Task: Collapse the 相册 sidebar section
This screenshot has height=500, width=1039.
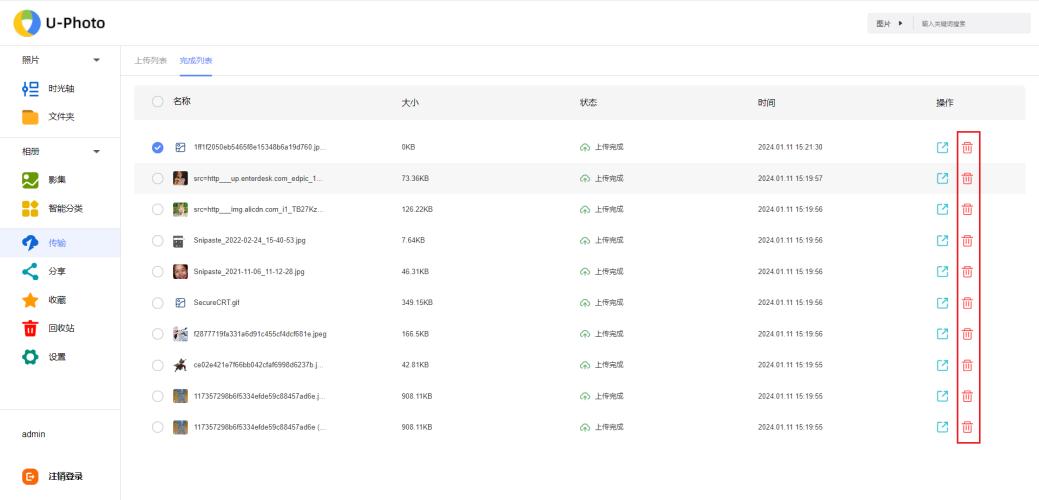Action: tap(97, 152)
